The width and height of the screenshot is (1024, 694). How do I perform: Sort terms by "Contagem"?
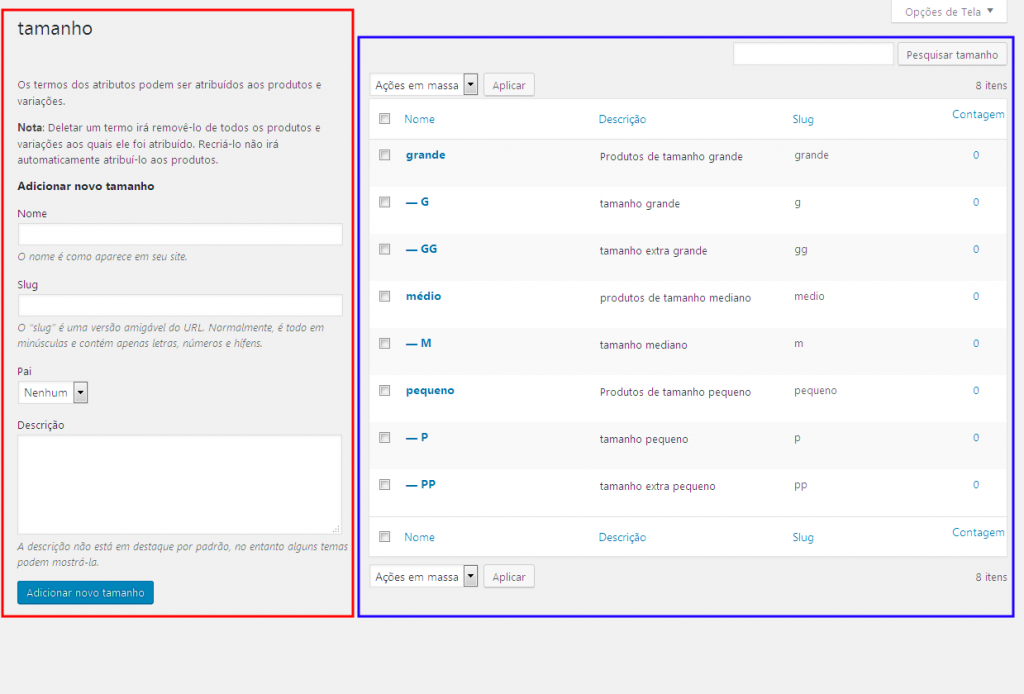pos(978,114)
